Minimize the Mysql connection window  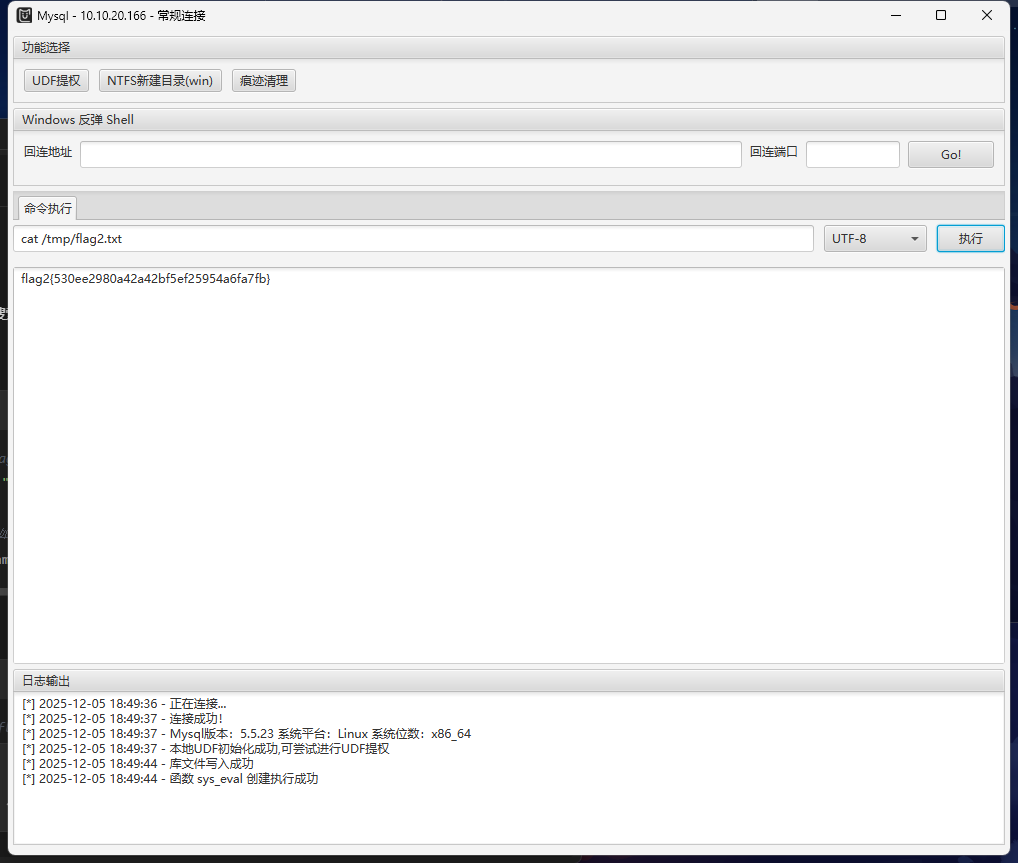pyautogui.click(x=895, y=15)
